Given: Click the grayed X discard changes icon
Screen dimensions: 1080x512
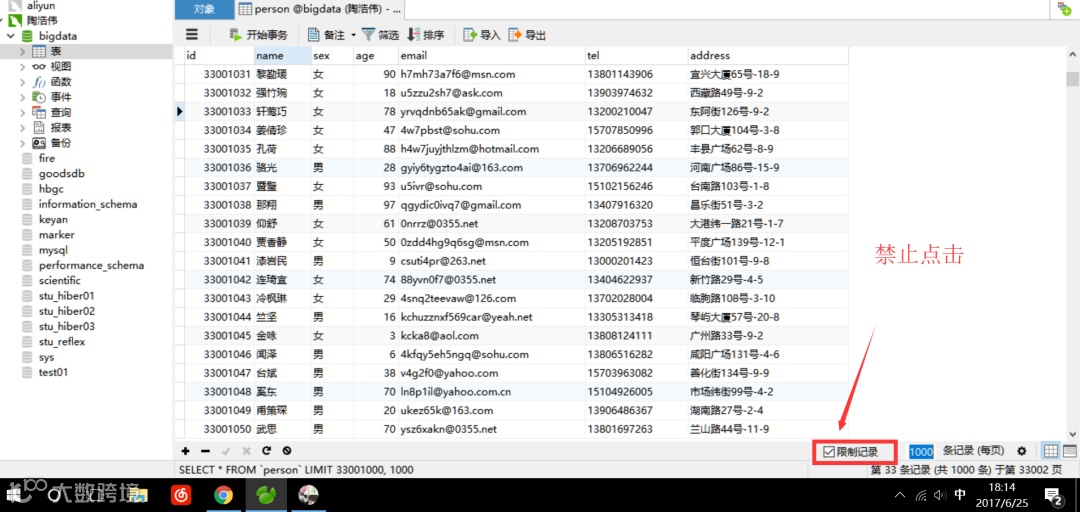Looking at the screenshot, I should tap(247, 451).
